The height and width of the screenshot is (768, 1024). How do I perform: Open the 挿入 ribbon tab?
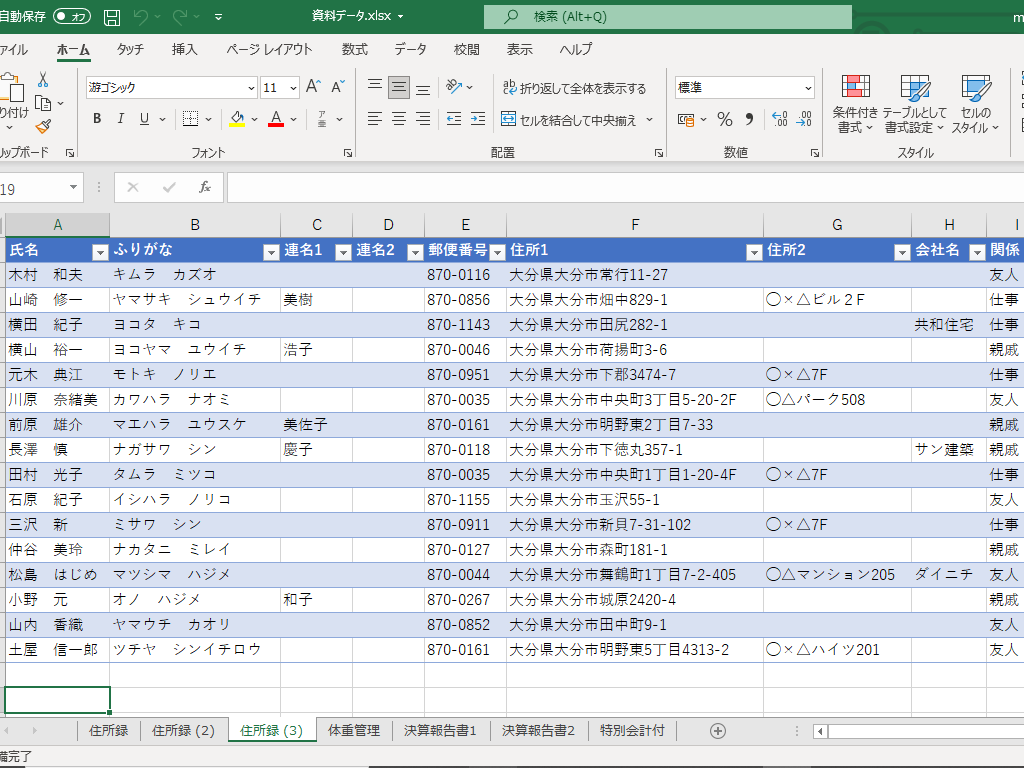(x=184, y=50)
